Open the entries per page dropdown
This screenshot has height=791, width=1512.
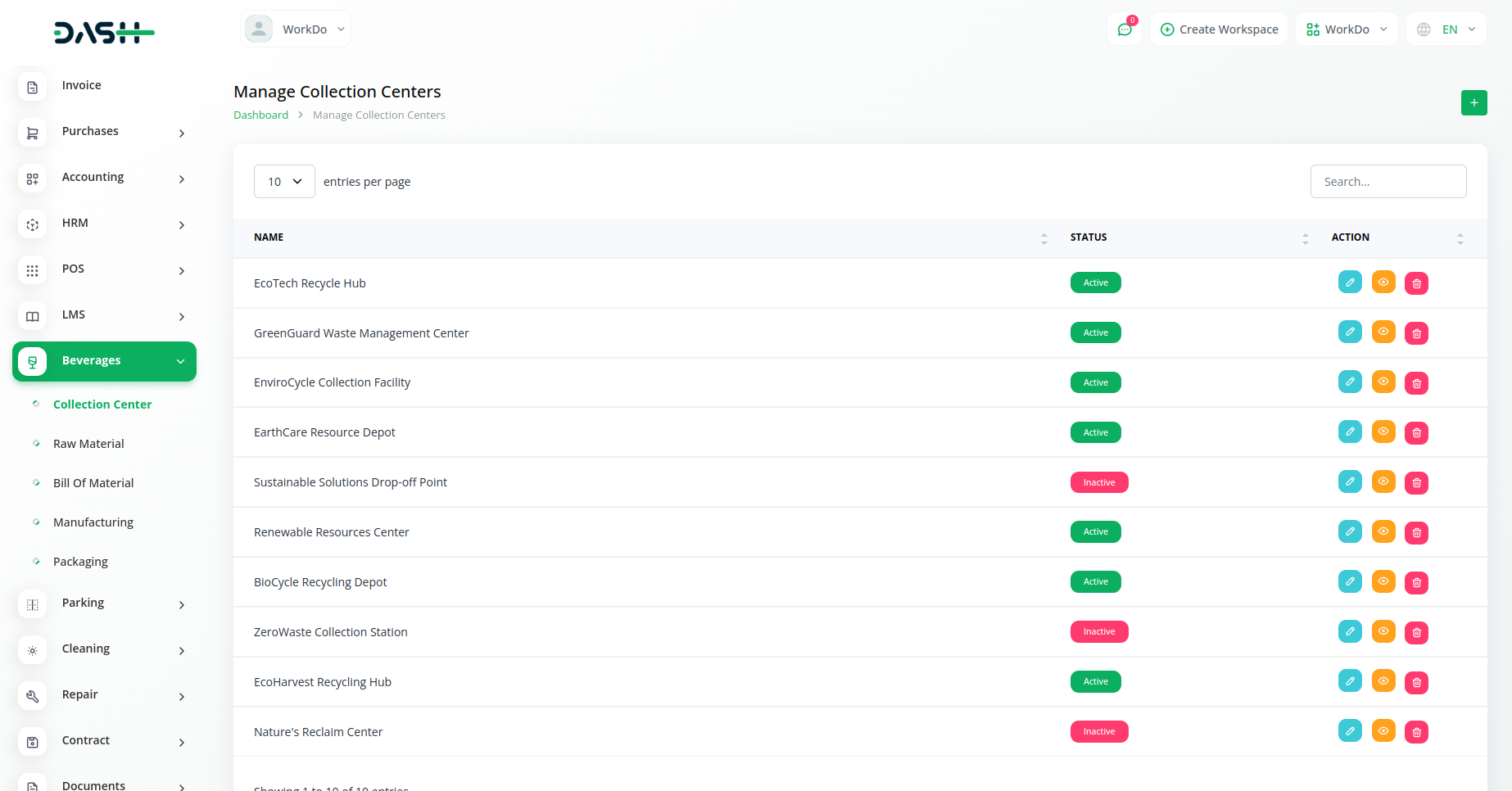(284, 182)
